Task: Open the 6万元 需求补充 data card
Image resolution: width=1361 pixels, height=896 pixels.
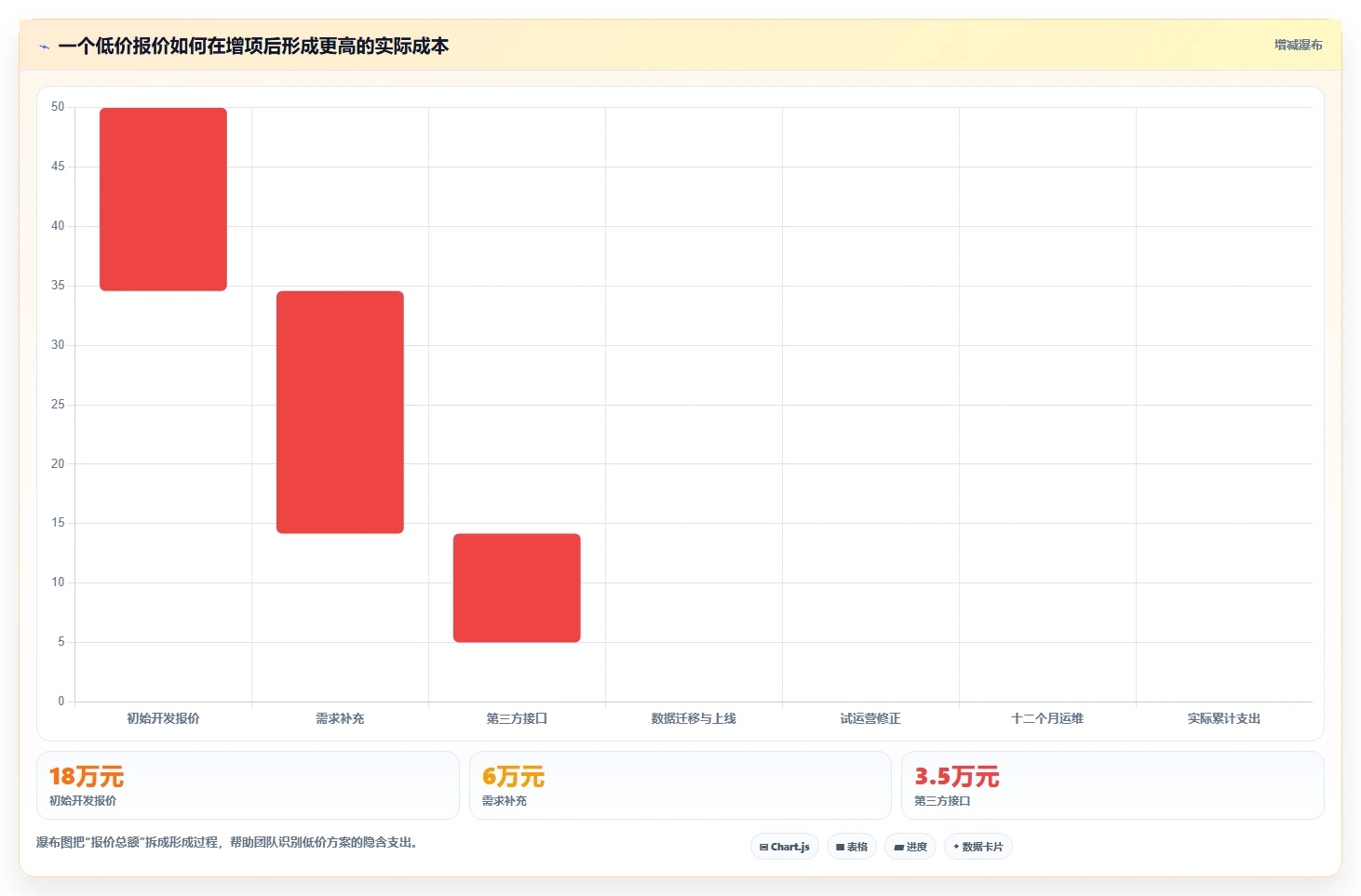Action: (x=680, y=785)
